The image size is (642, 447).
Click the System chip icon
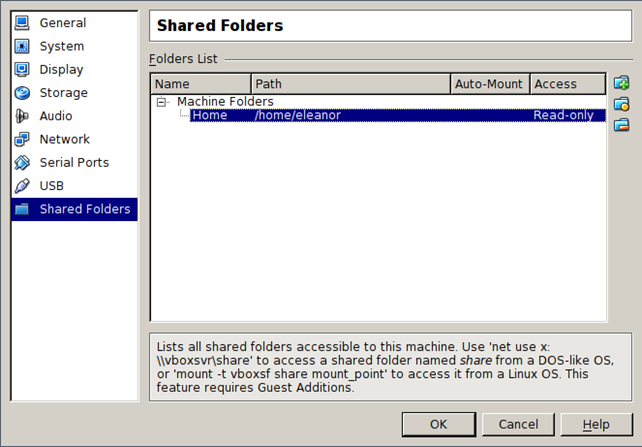22,46
